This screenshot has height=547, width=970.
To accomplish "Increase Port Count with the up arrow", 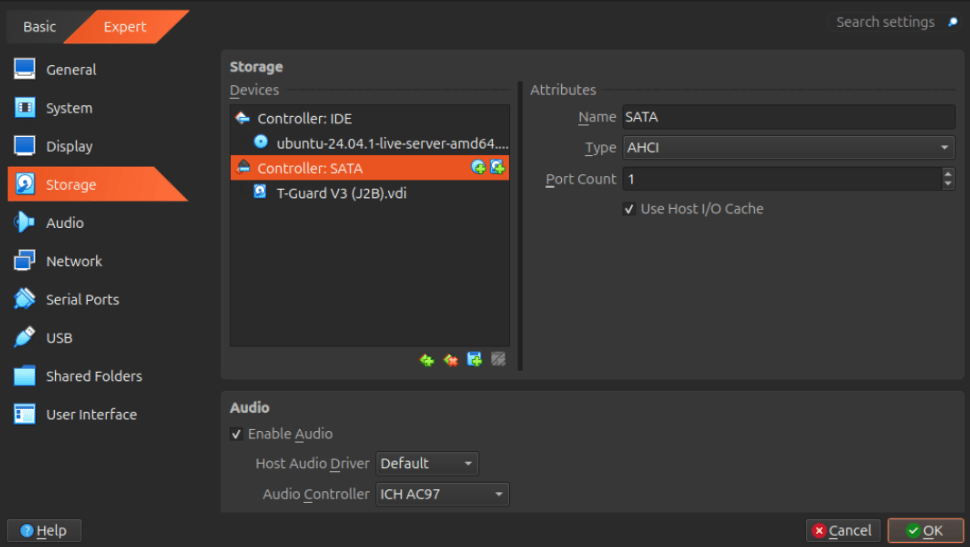I will click(x=948, y=174).
